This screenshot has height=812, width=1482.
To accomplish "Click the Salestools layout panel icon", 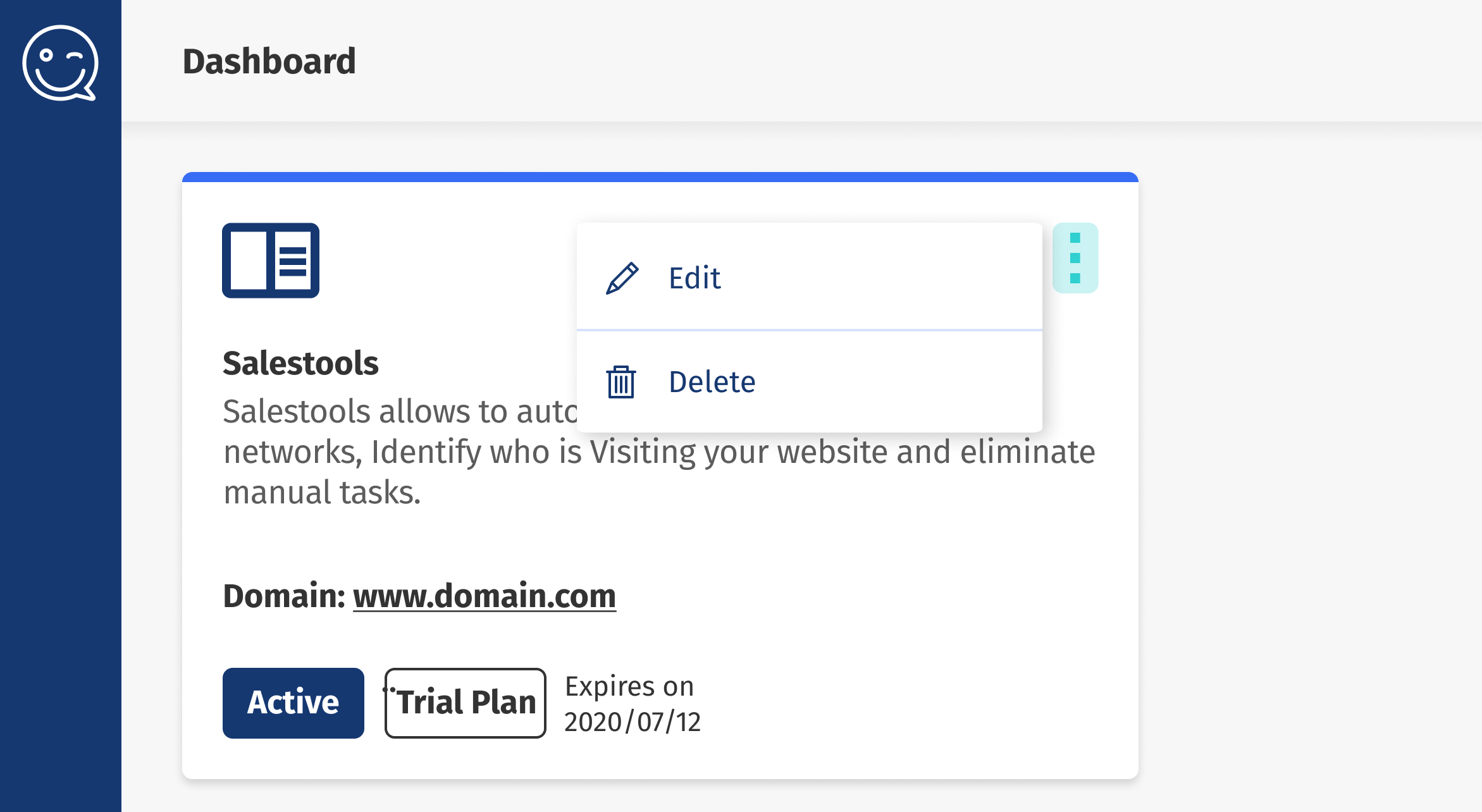I will coord(271,260).
